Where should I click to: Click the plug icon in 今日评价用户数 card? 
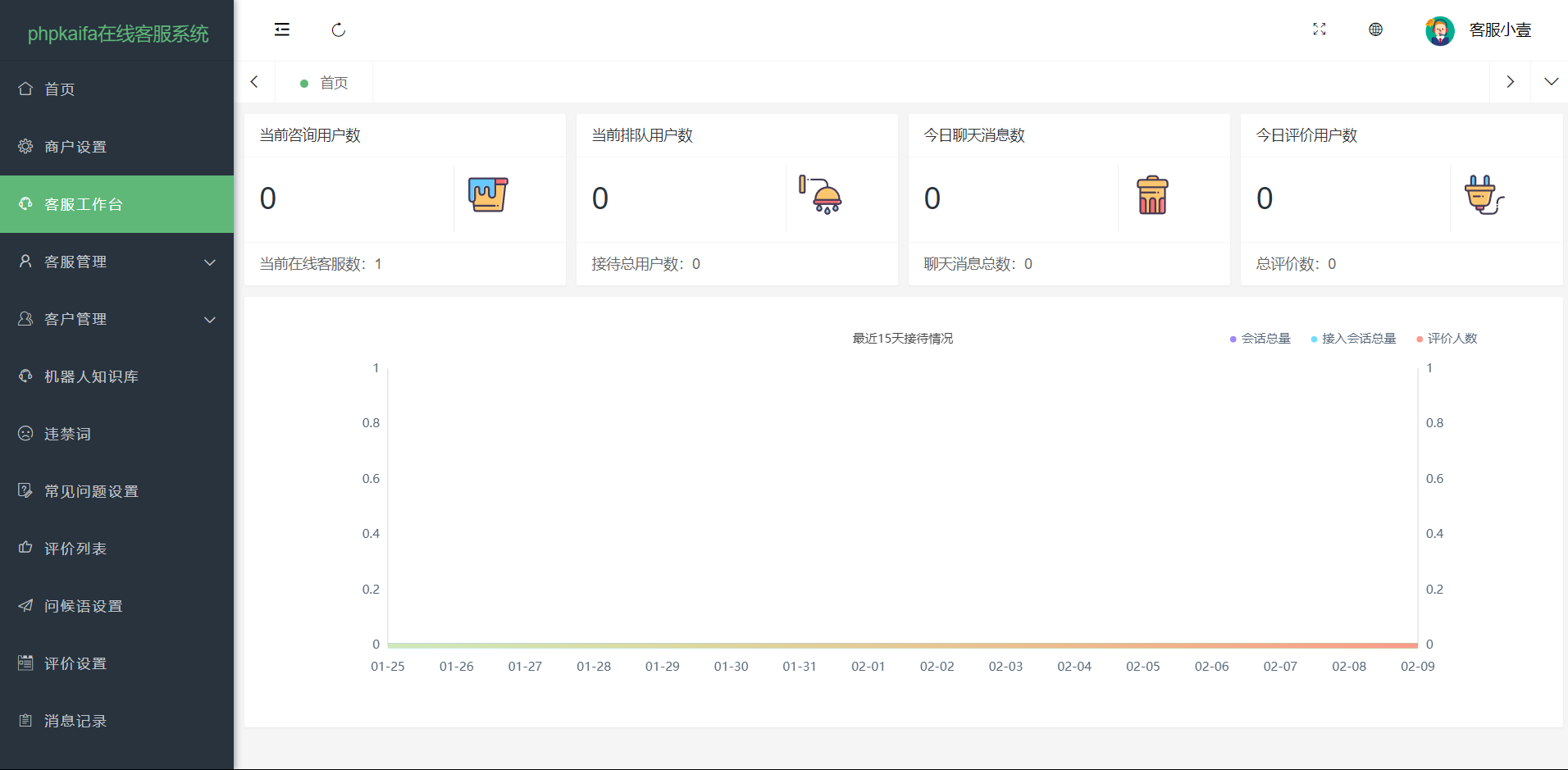[1484, 195]
